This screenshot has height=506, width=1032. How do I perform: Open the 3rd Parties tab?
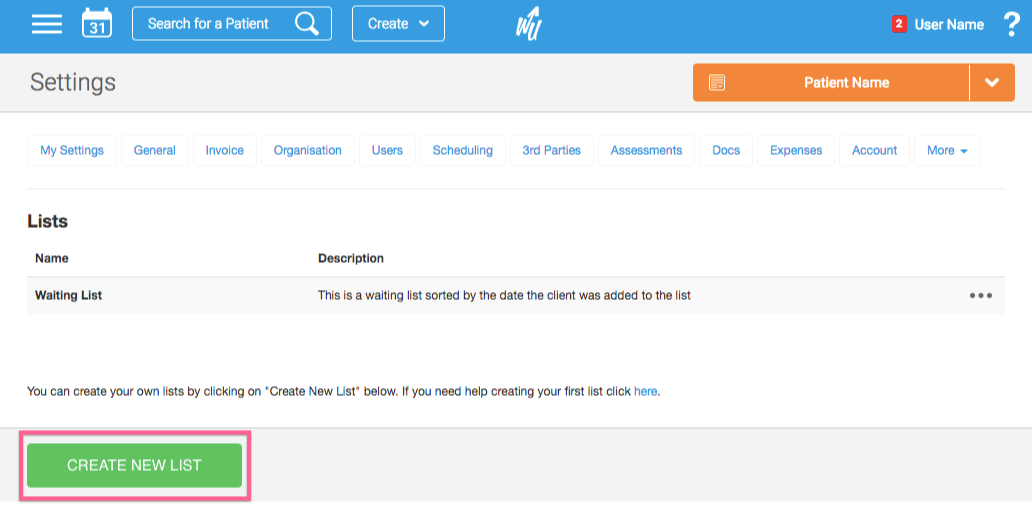point(552,151)
